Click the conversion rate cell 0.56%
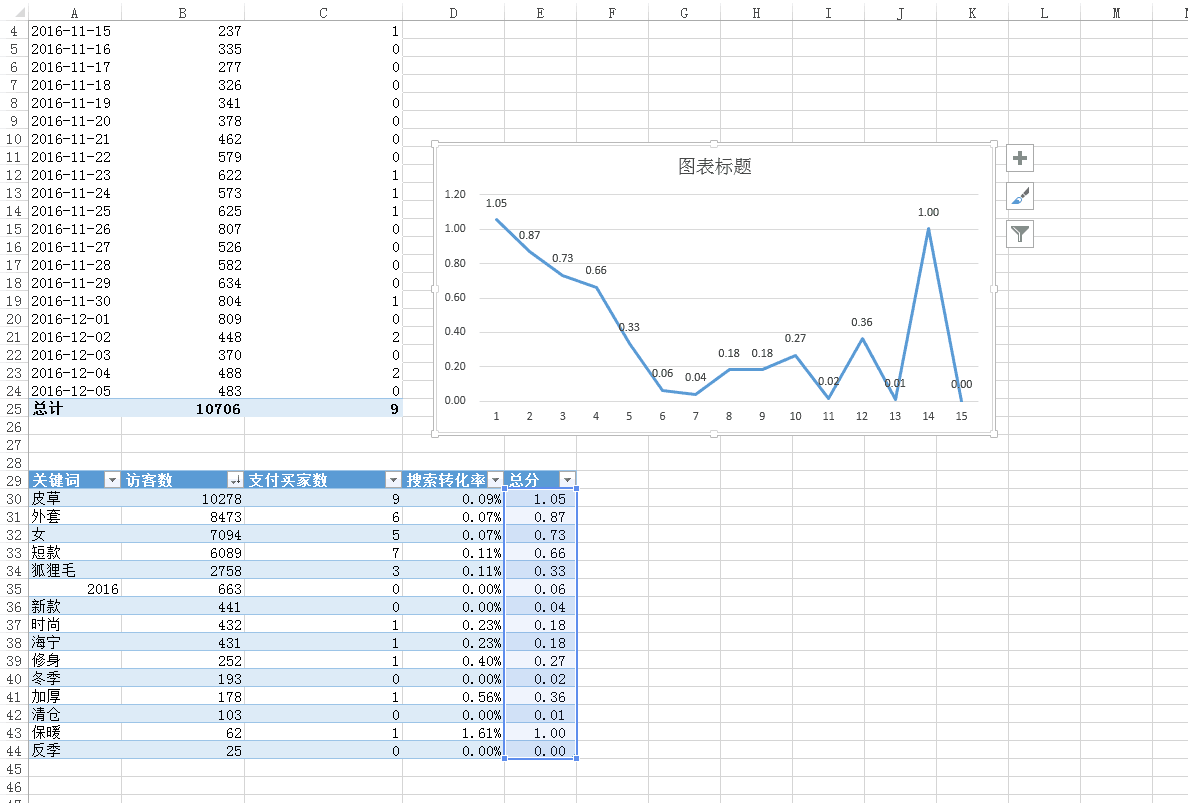Screen dimensions: 1188x803 click(x=453, y=696)
